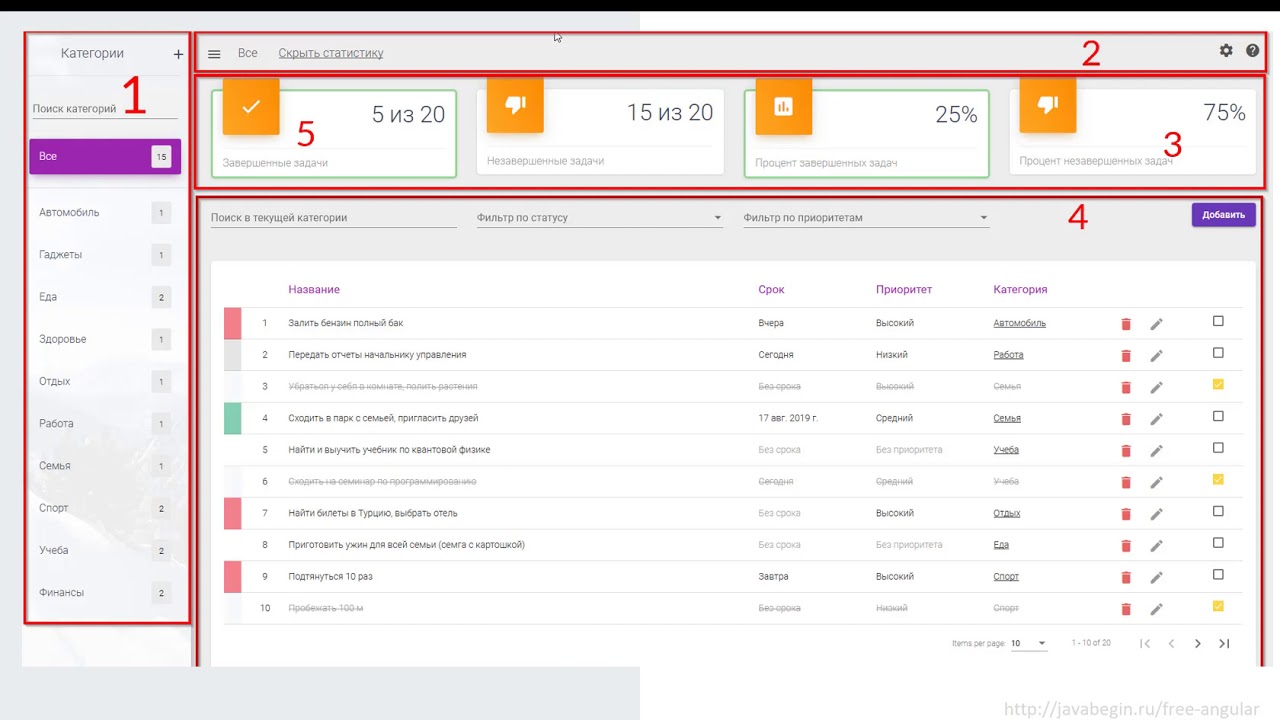
Task: Edit task "Подтянуться 10 раз"
Action: [x=1156, y=578]
